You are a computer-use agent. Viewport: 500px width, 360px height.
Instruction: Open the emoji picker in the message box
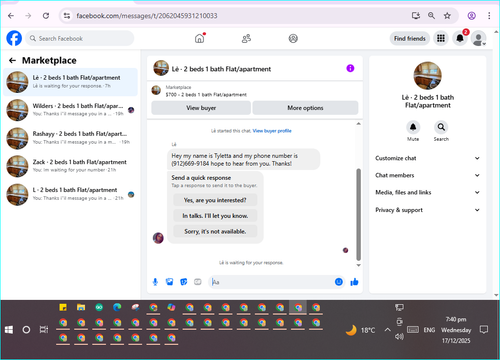[339, 282]
